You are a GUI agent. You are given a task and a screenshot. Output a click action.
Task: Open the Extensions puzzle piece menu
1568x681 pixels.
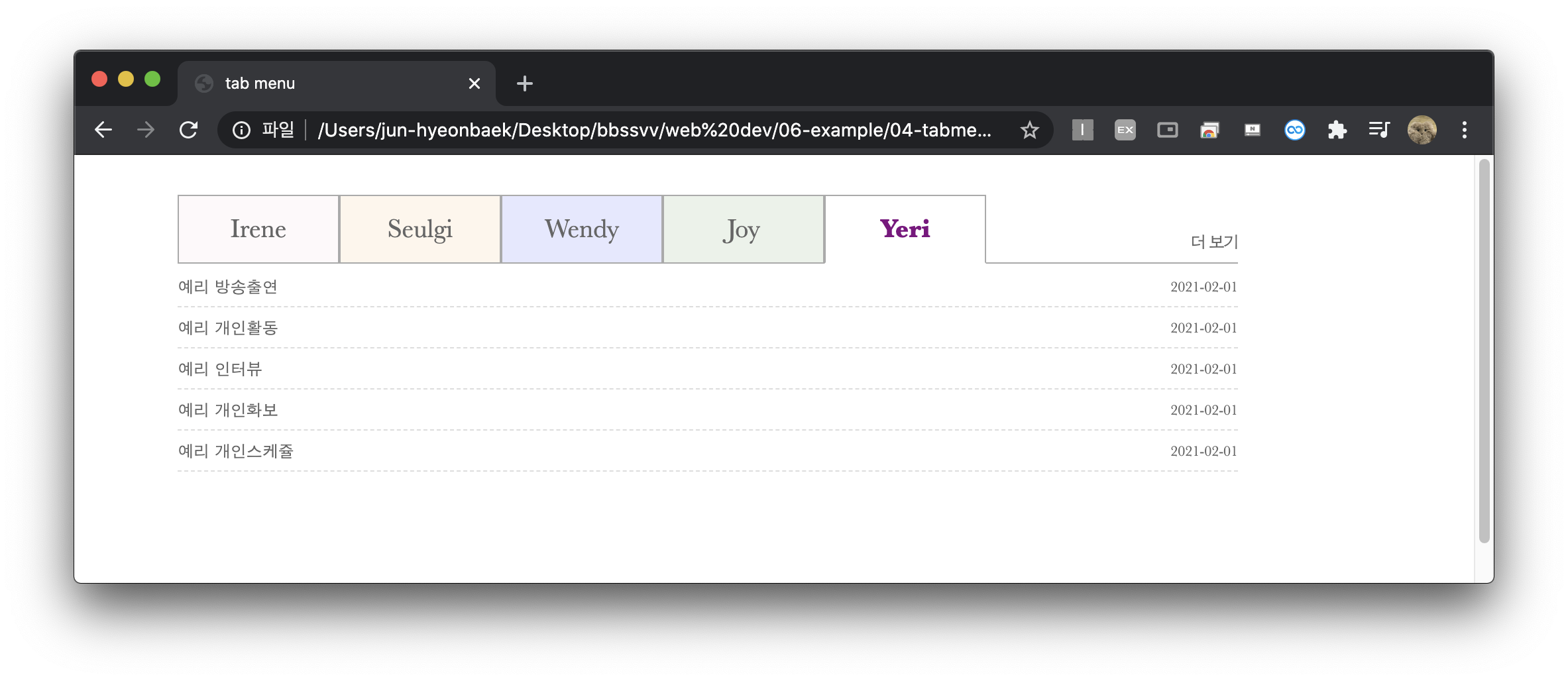coord(1337,130)
